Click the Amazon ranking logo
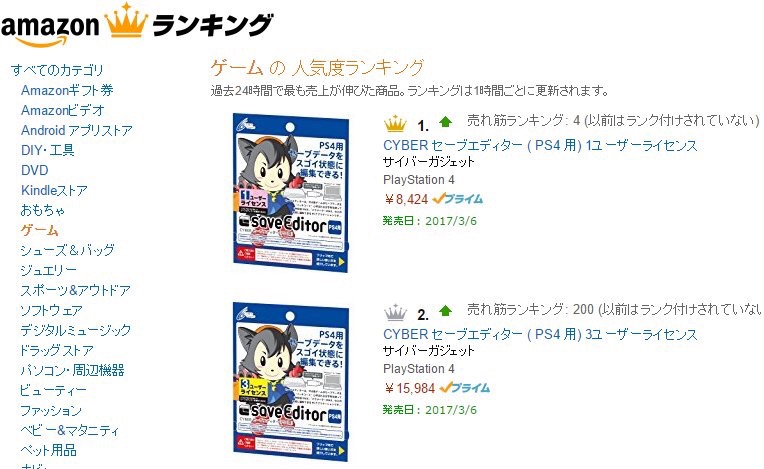This screenshot has width=764, height=469. (136, 25)
